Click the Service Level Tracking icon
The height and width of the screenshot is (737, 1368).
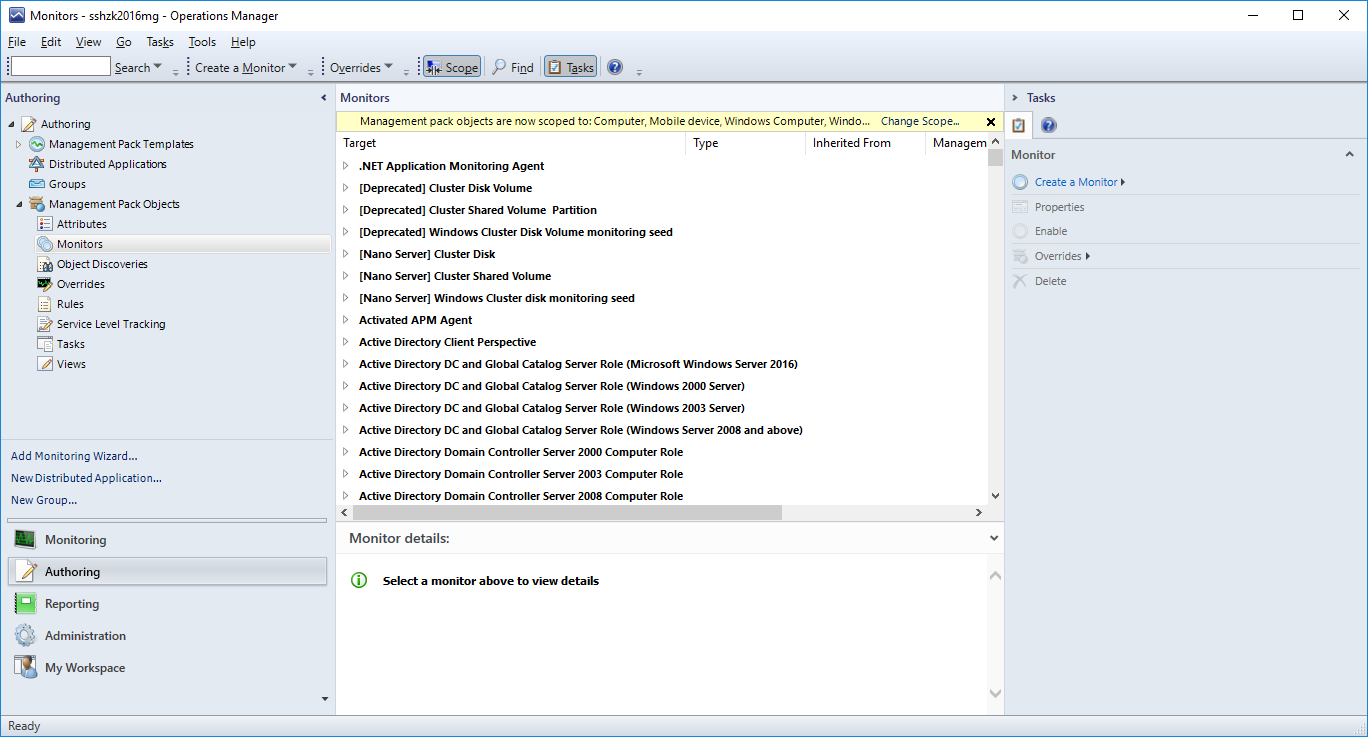click(45, 324)
